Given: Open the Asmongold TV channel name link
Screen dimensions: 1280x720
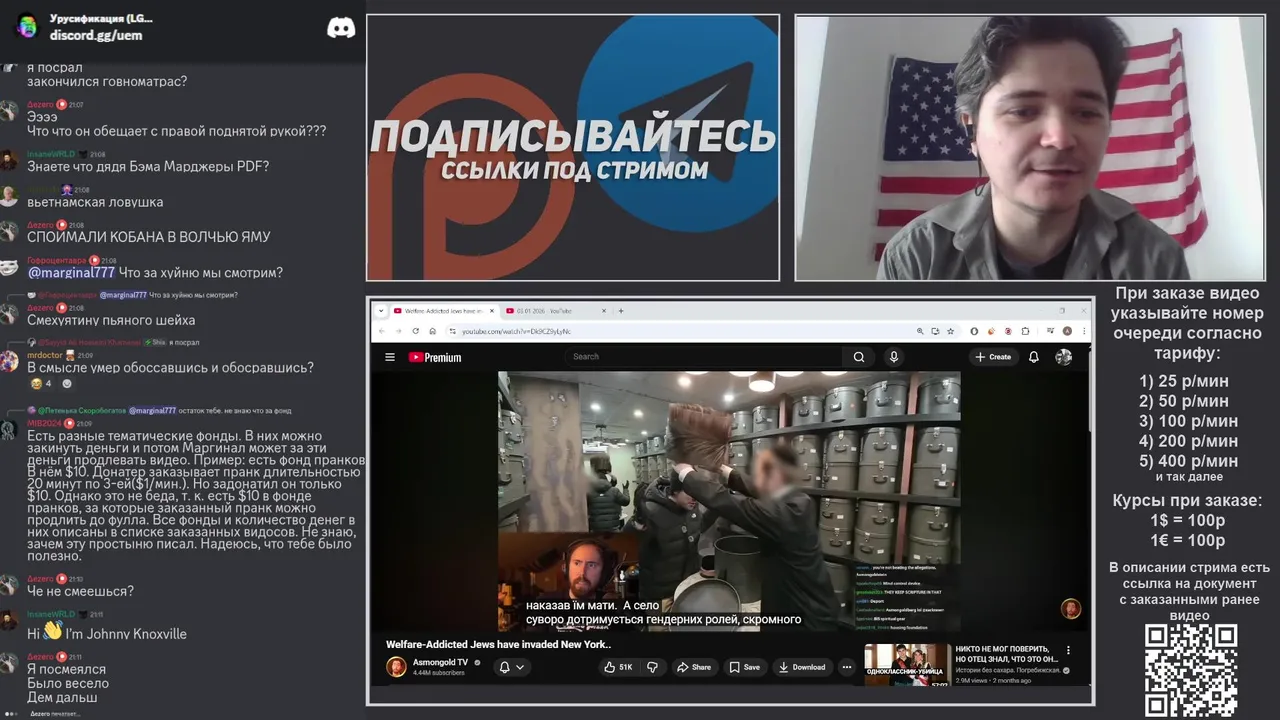Looking at the screenshot, I should pos(441,662).
